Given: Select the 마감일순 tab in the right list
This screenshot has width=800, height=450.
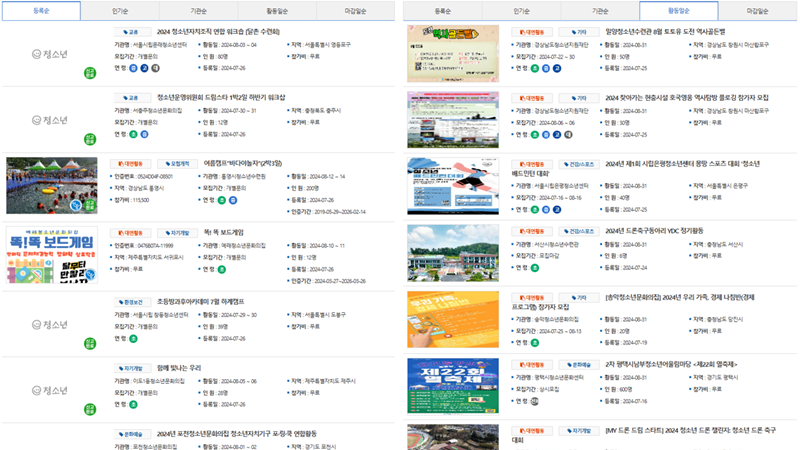Looking at the screenshot, I should [x=757, y=11].
